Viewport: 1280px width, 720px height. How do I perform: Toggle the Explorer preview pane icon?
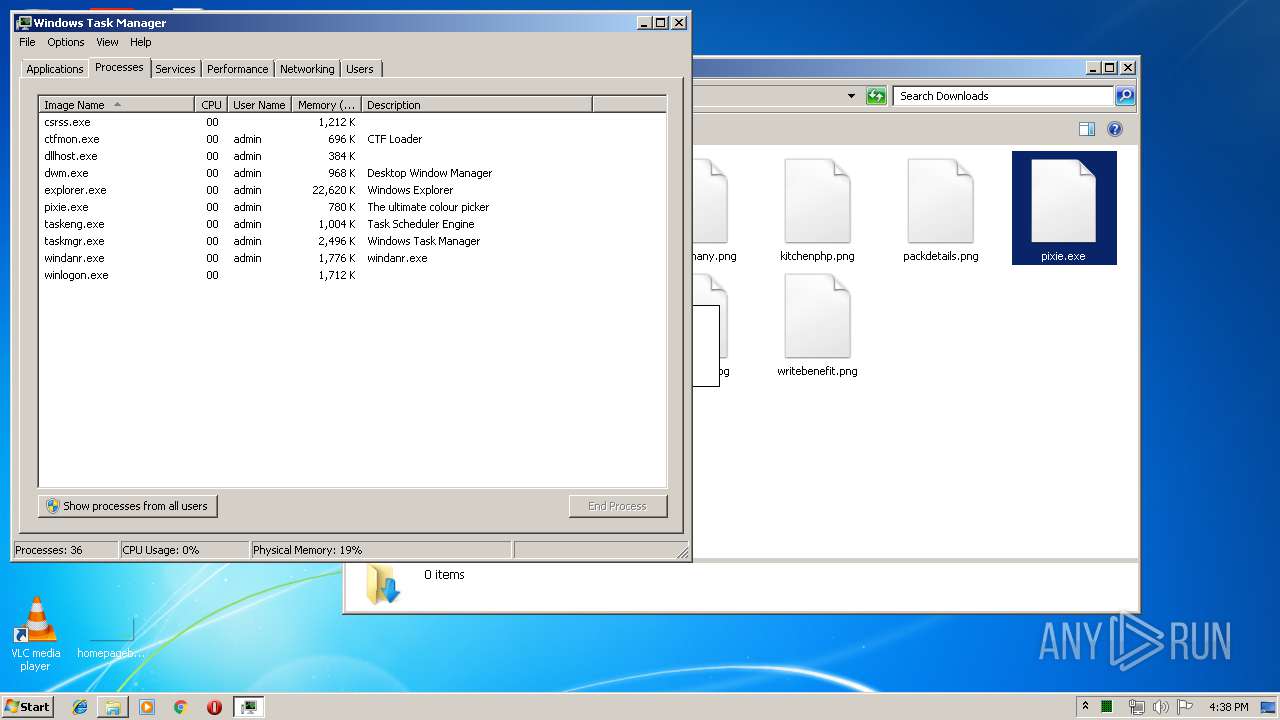coord(1087,129)
